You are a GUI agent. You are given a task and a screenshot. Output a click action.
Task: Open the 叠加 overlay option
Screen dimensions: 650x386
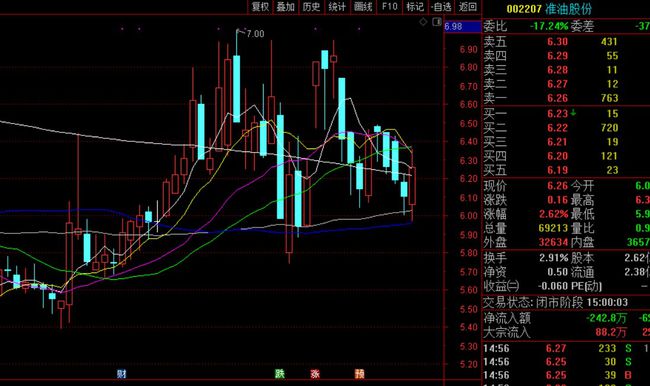pos(286,7)
